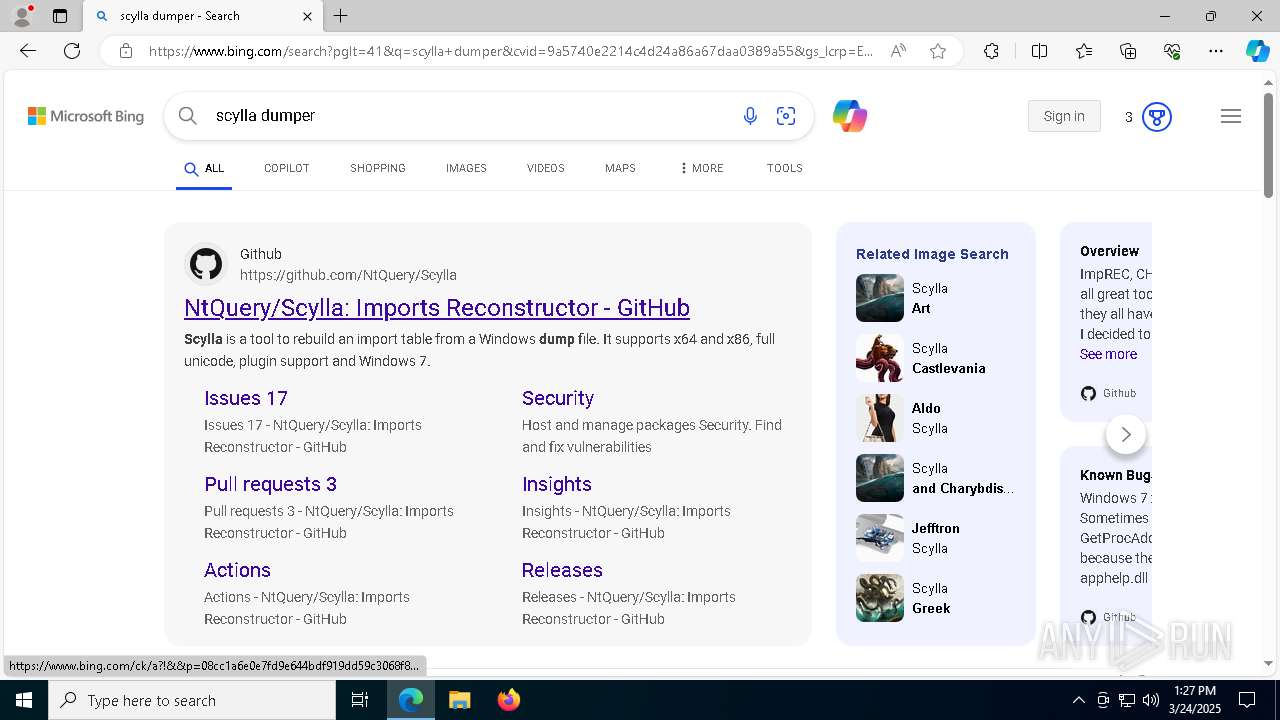
Task: Open the TOOLS option
Action: pyautogui.click(x=785, y=168)
